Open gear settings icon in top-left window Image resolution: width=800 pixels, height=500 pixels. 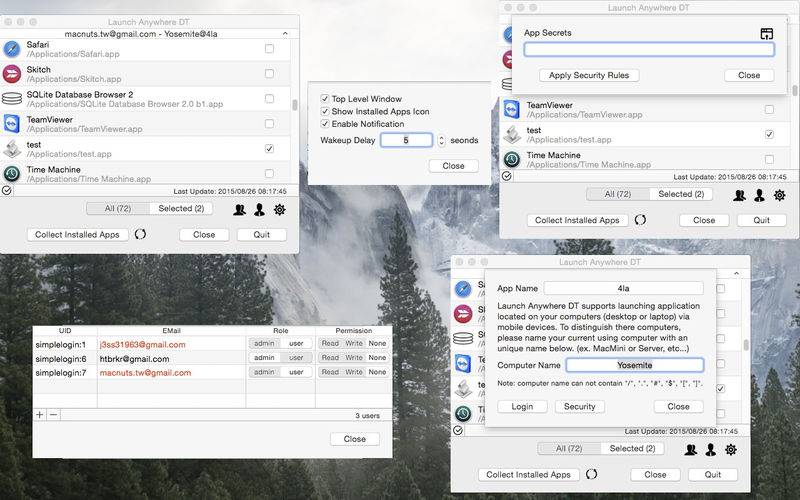click(x=280, y=209)
